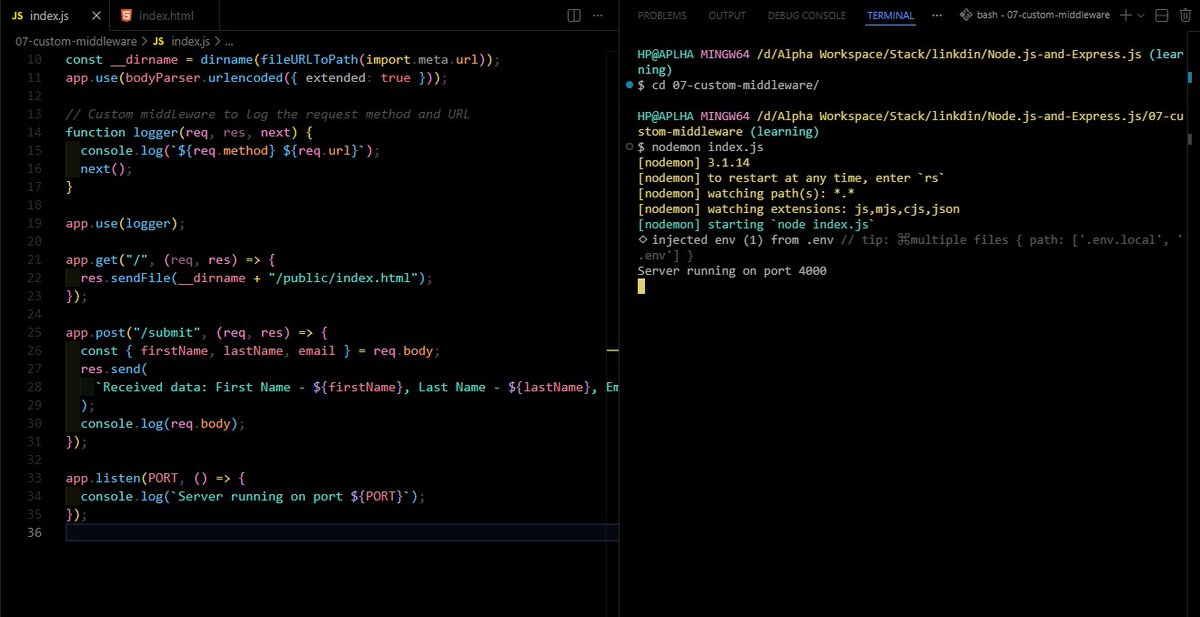
Task: Click the bash - 07-custom-middleware terminal label
Action: pyautogui.click(x=1044, y=15)
